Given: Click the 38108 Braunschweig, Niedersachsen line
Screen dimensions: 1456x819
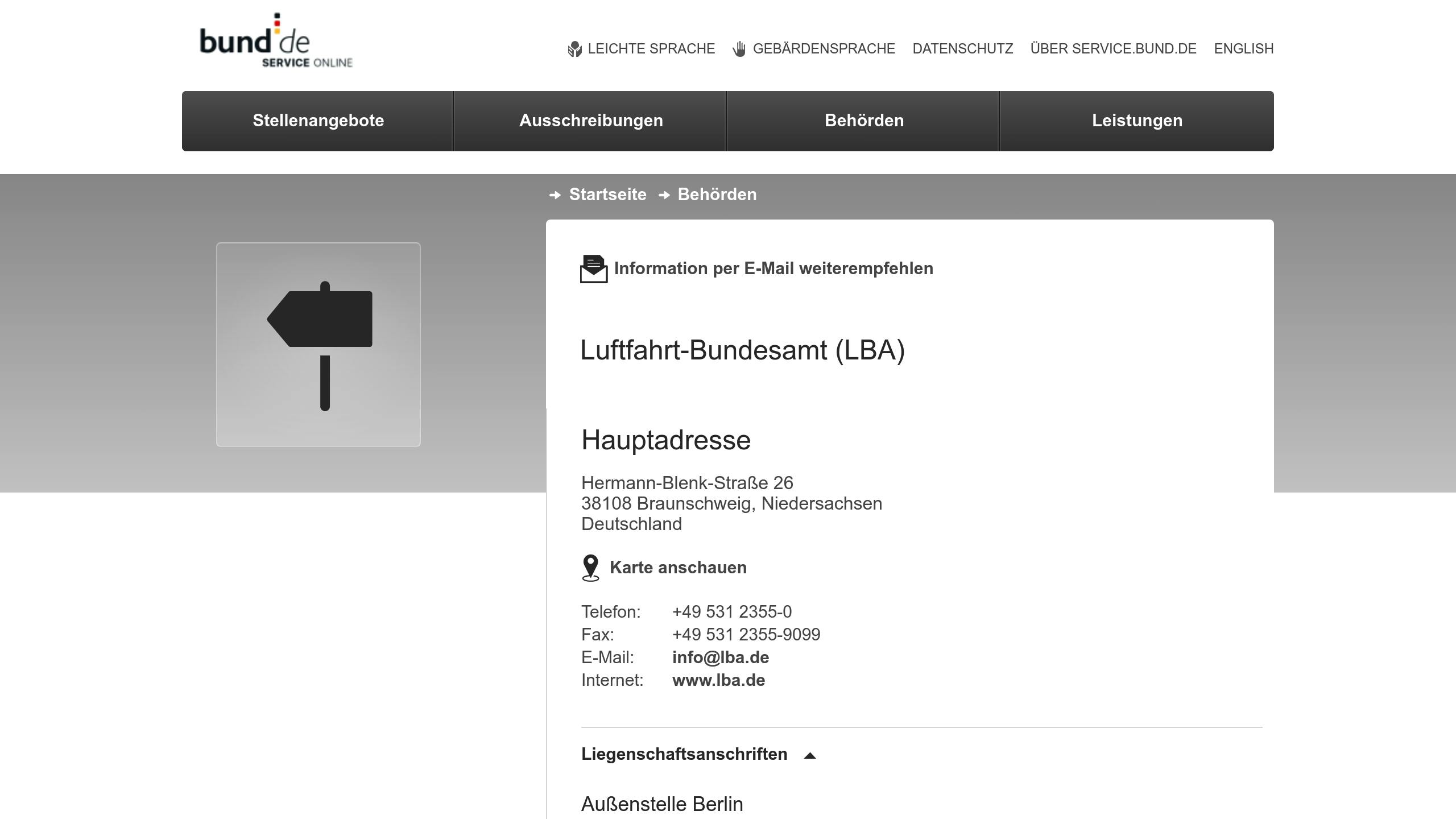Looking at the screenshot, I should tap(731, 503).
